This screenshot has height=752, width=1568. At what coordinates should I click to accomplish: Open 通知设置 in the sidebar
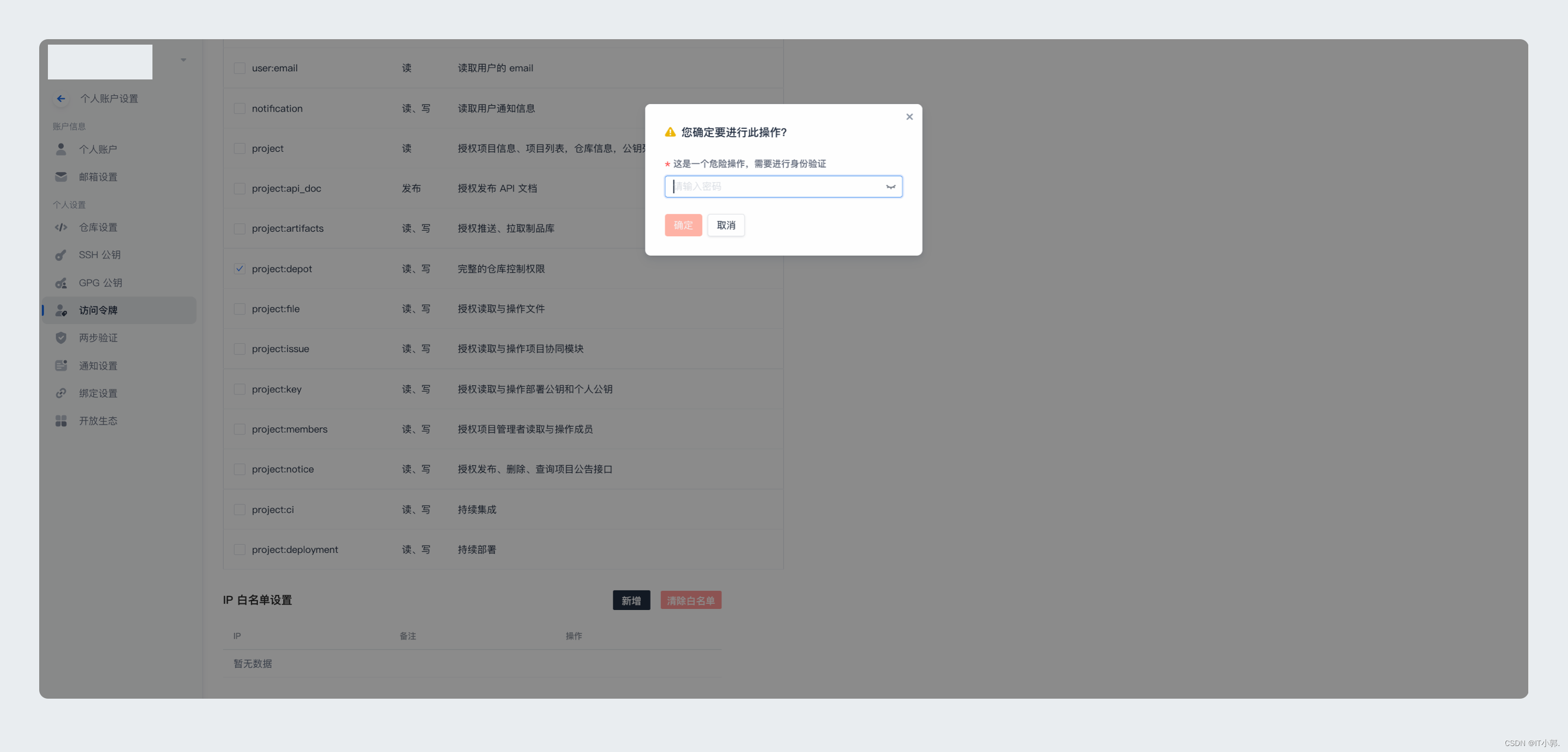(98, 366)
